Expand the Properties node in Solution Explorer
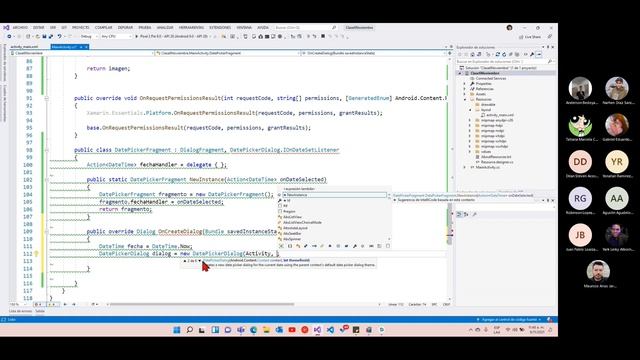The width and height of the screenshot is (640, 360). (464, 84)
